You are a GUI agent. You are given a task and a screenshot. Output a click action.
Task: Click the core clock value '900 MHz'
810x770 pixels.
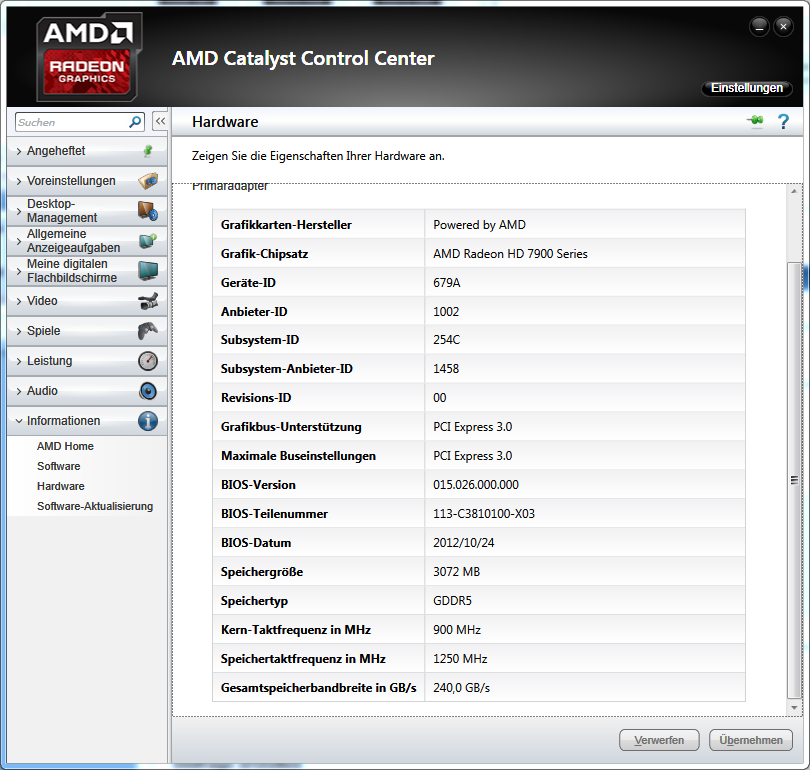click(x=457, y=630)
